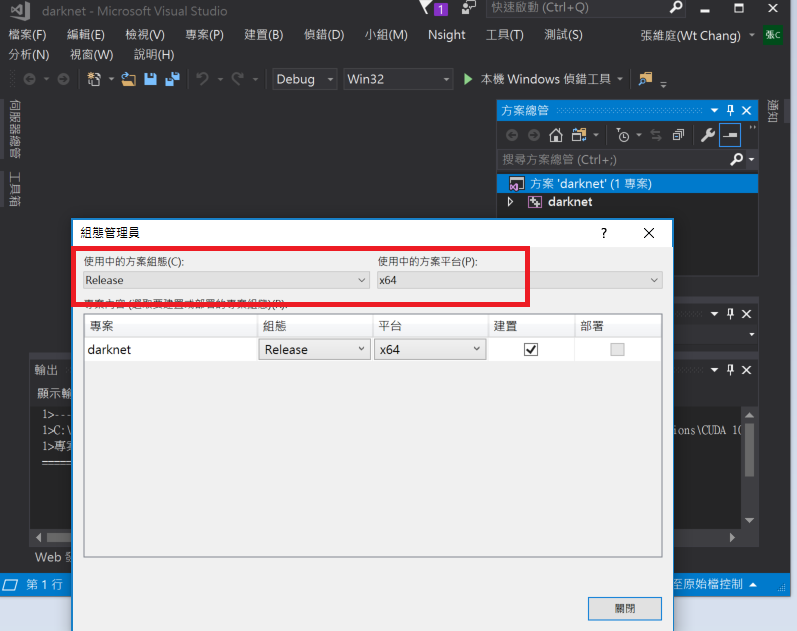The width and height of the screenshot is (797, 631).
Task: Click the find in files toolbar icon
Action: tap(645, 79)
